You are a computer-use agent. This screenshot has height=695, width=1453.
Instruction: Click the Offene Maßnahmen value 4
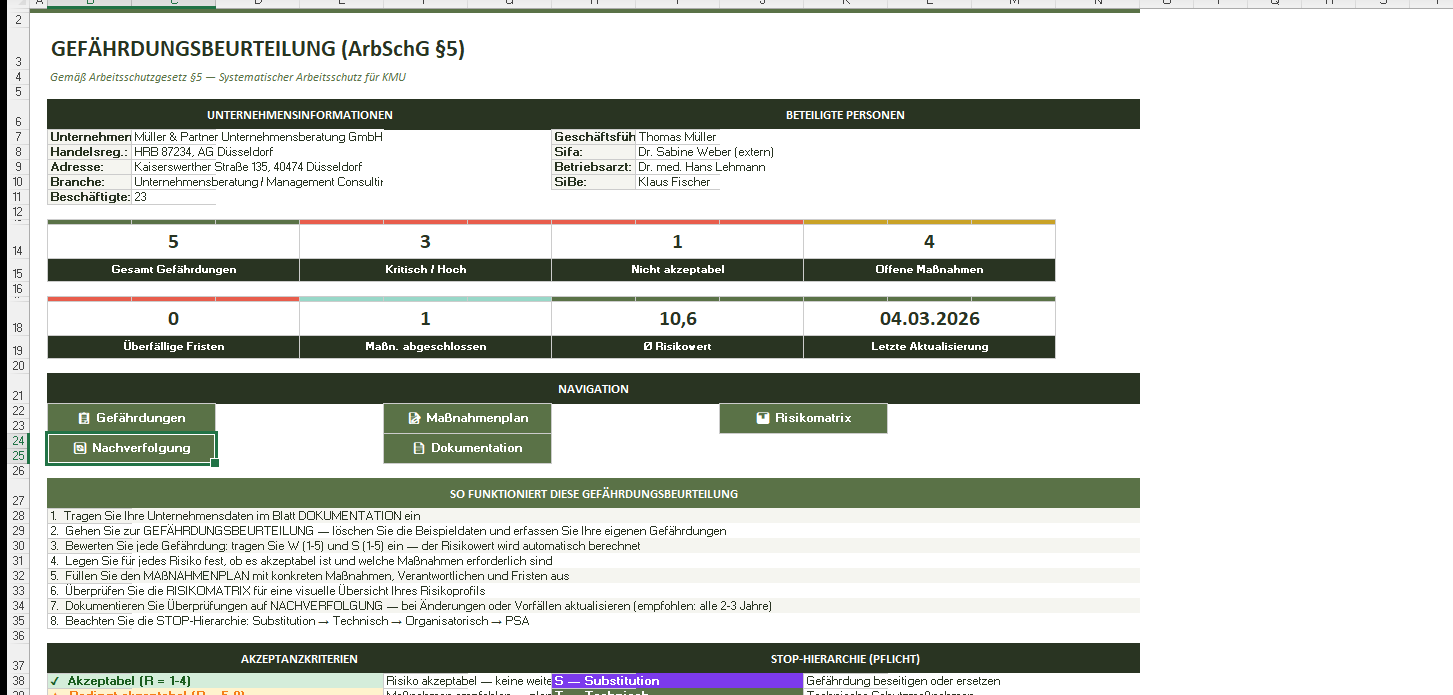point(929,241)
